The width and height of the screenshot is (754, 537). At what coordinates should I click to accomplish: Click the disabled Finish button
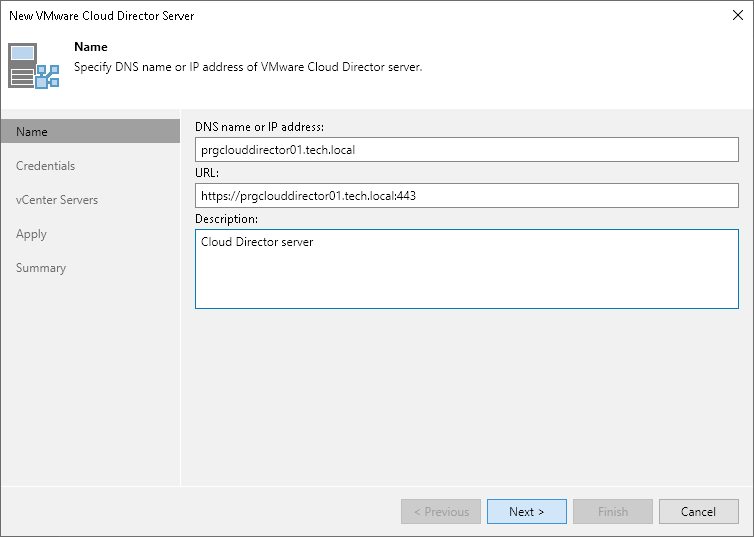(613, 512)
